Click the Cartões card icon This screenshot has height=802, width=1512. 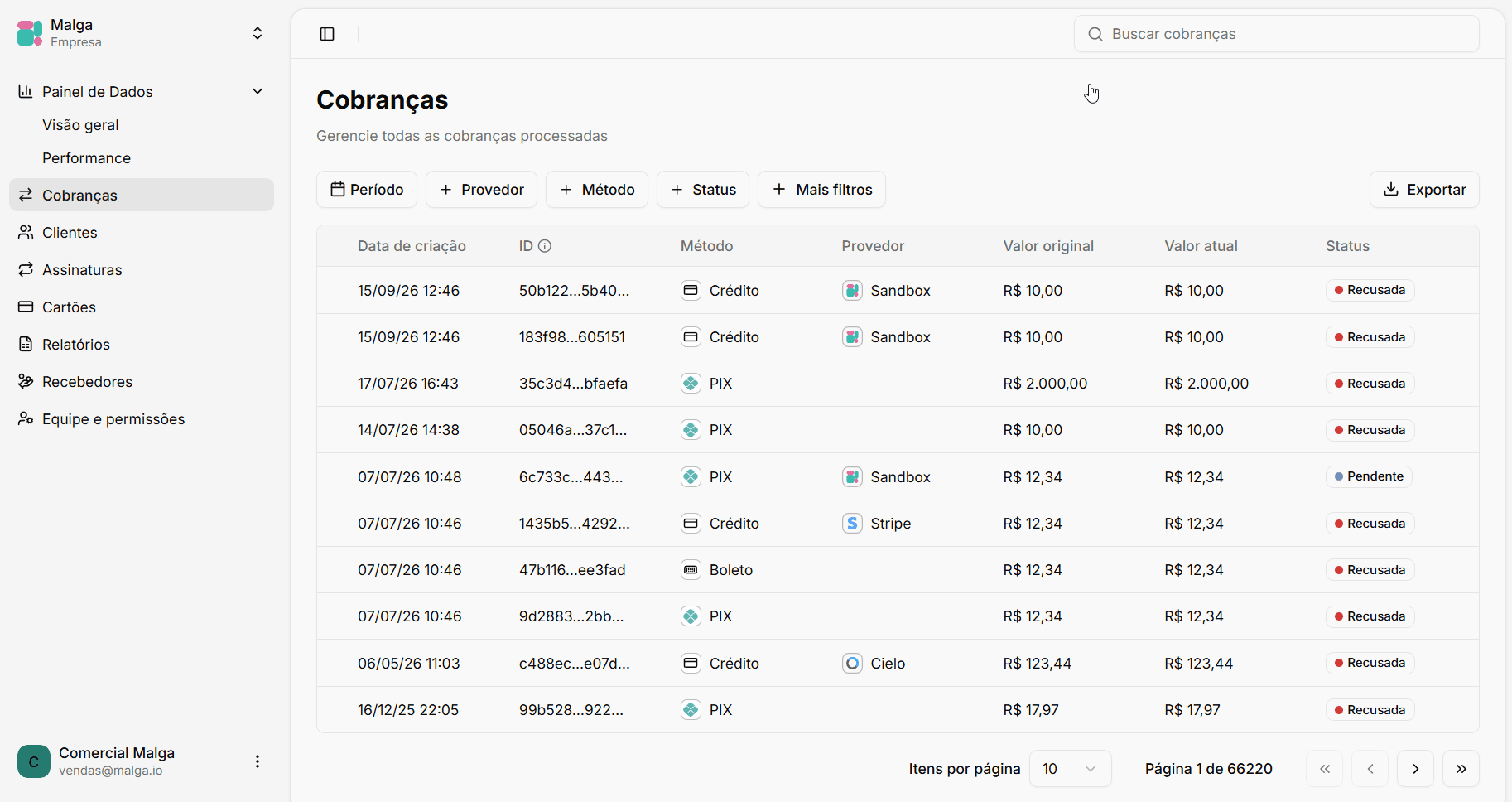click(26, 307)
